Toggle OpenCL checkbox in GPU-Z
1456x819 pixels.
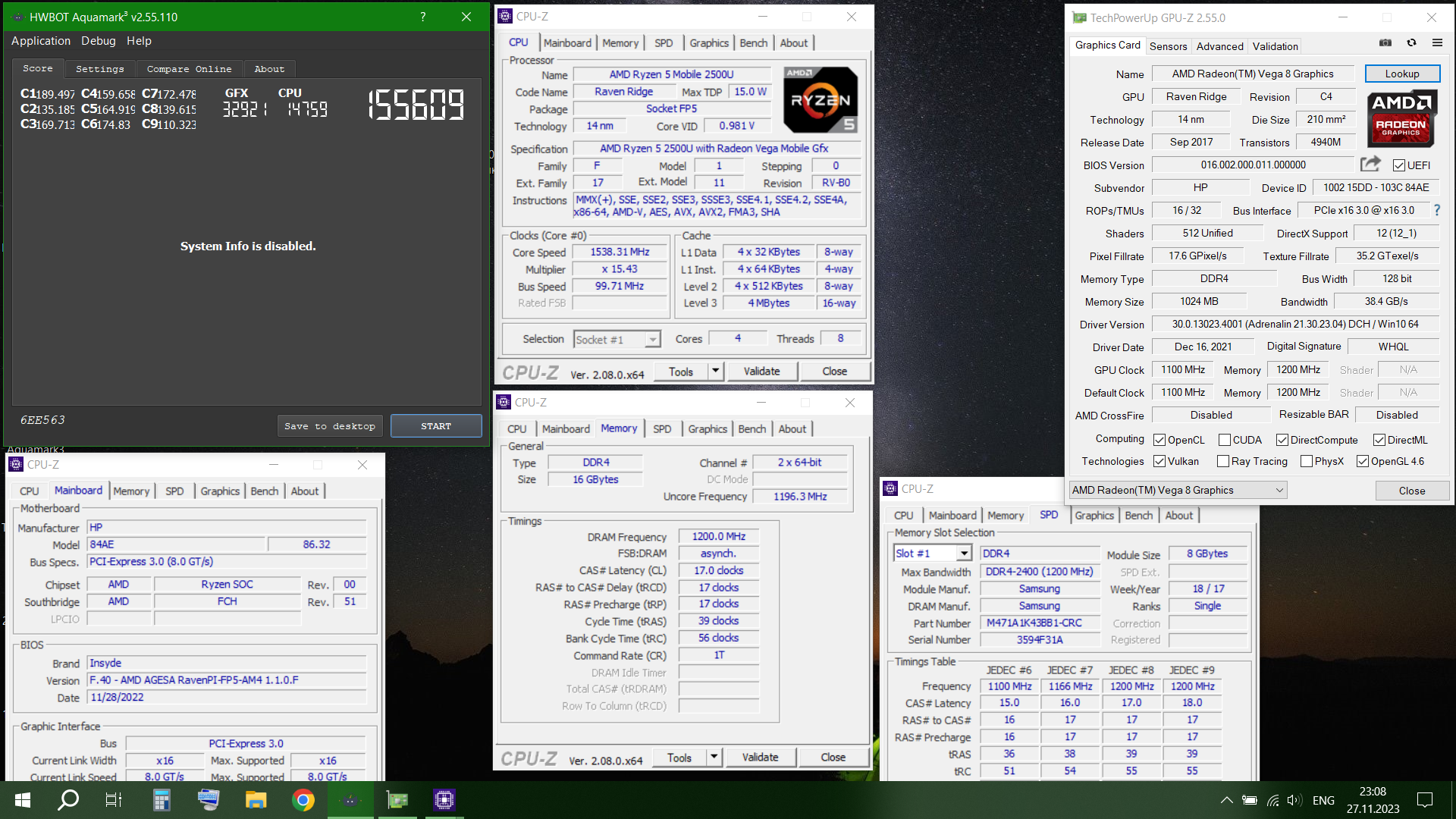(1159, 440)
